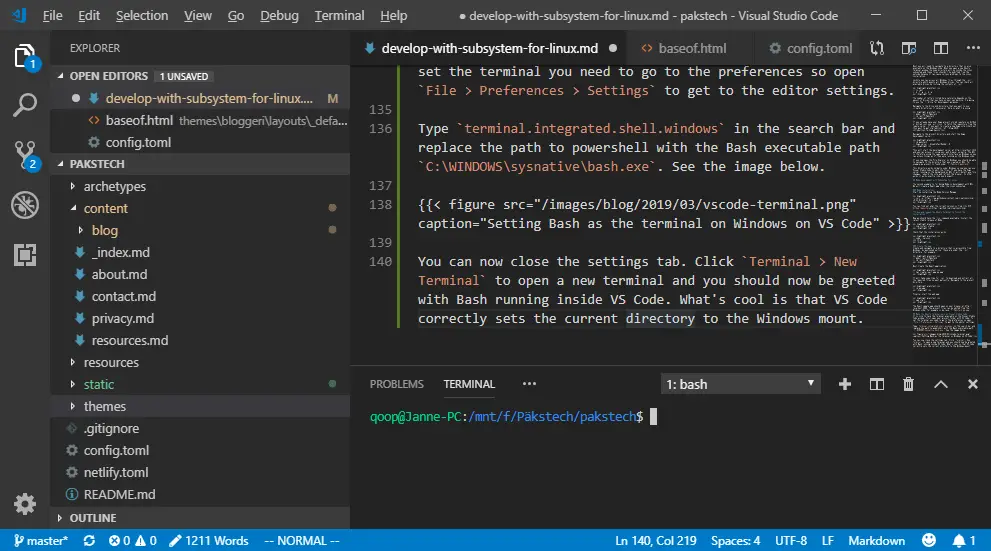Change language mode via Markdown indicator
This screenshot has width=991, height=551.
tap(876, 541)
